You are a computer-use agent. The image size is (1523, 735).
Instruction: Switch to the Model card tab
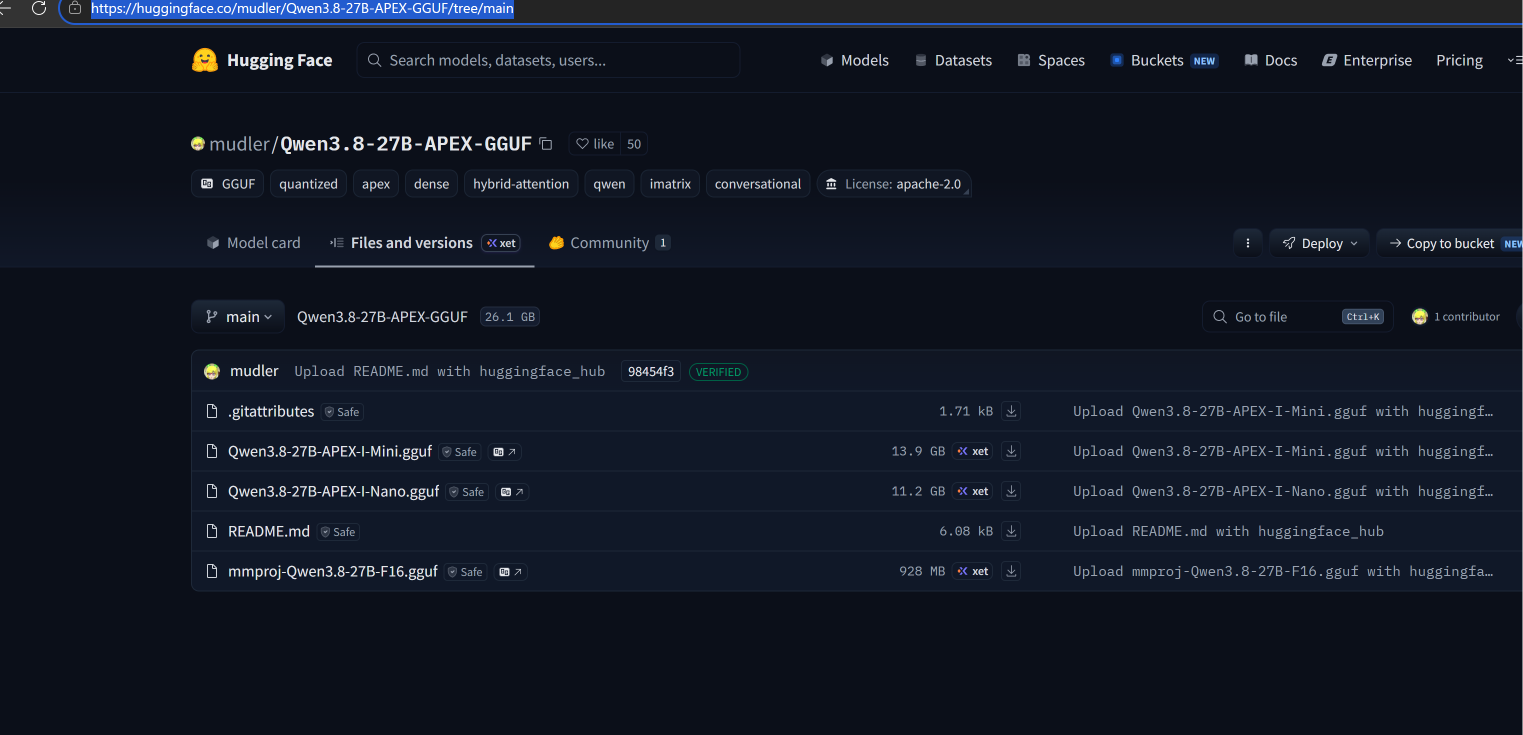pyautogui.click(x=253, y=243)
